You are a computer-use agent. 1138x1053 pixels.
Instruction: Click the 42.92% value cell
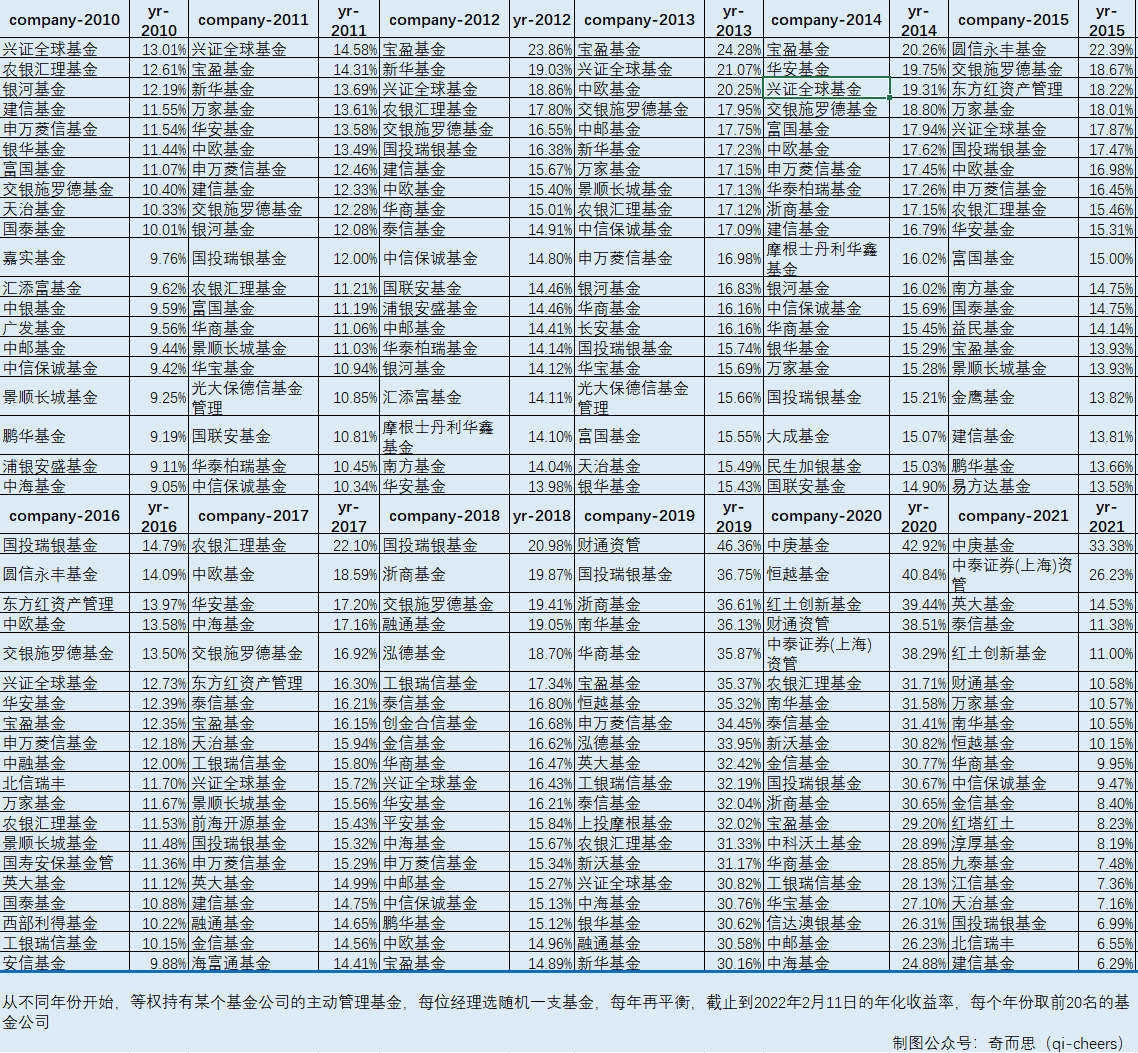pos(919,545)
